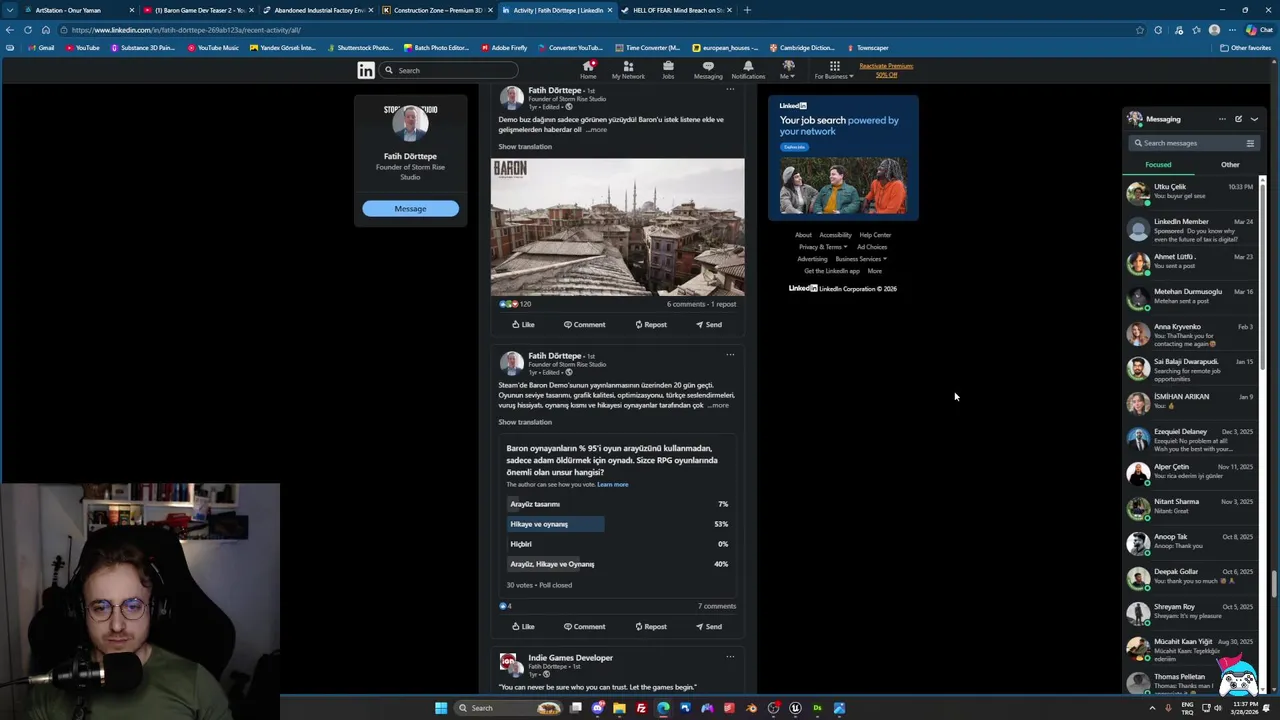Comment on the Baron demo image post

[x=584, y=324]
